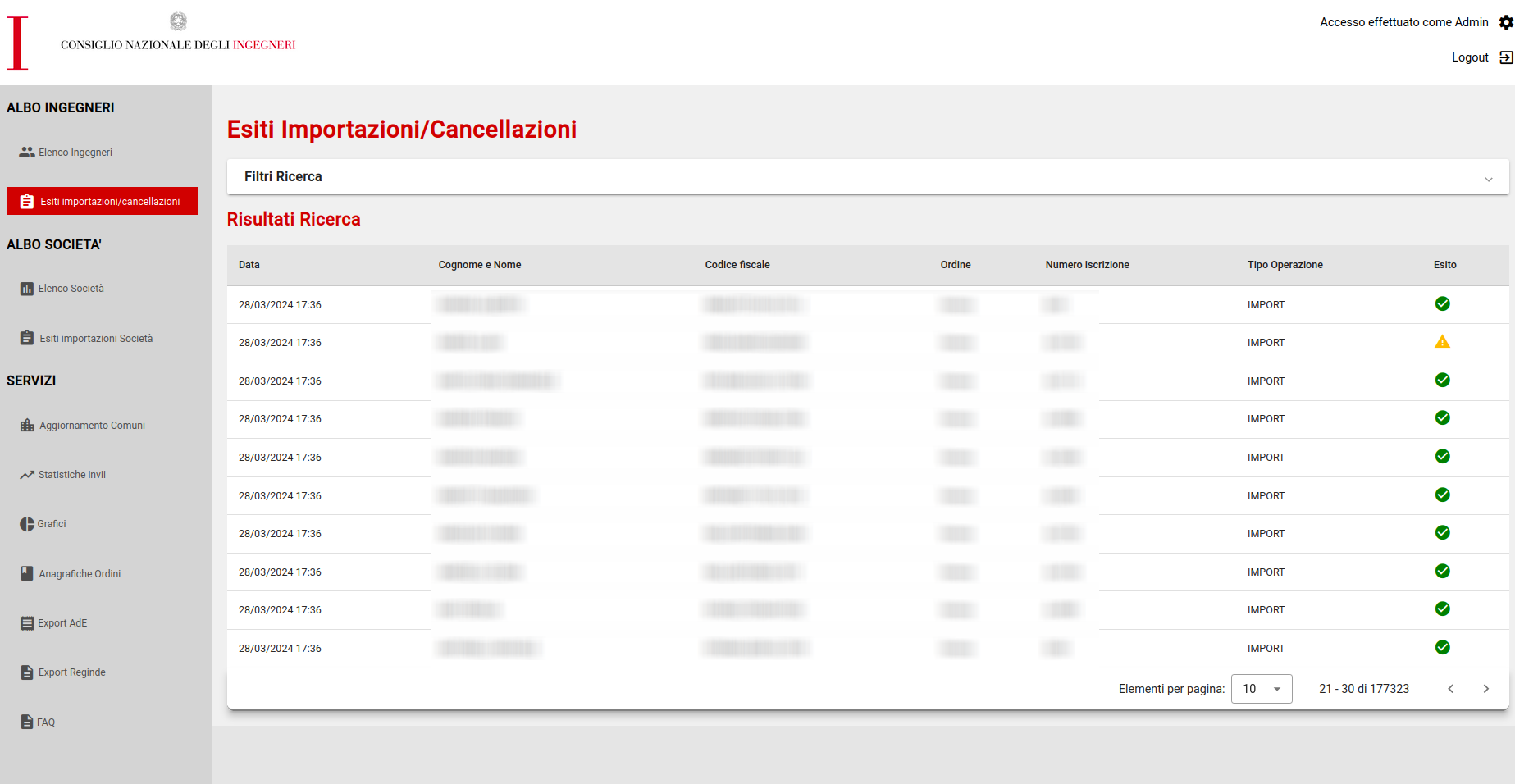
Task: Click the Aggiornamento Comuni building icon
Action: click(x=27, y=426)
